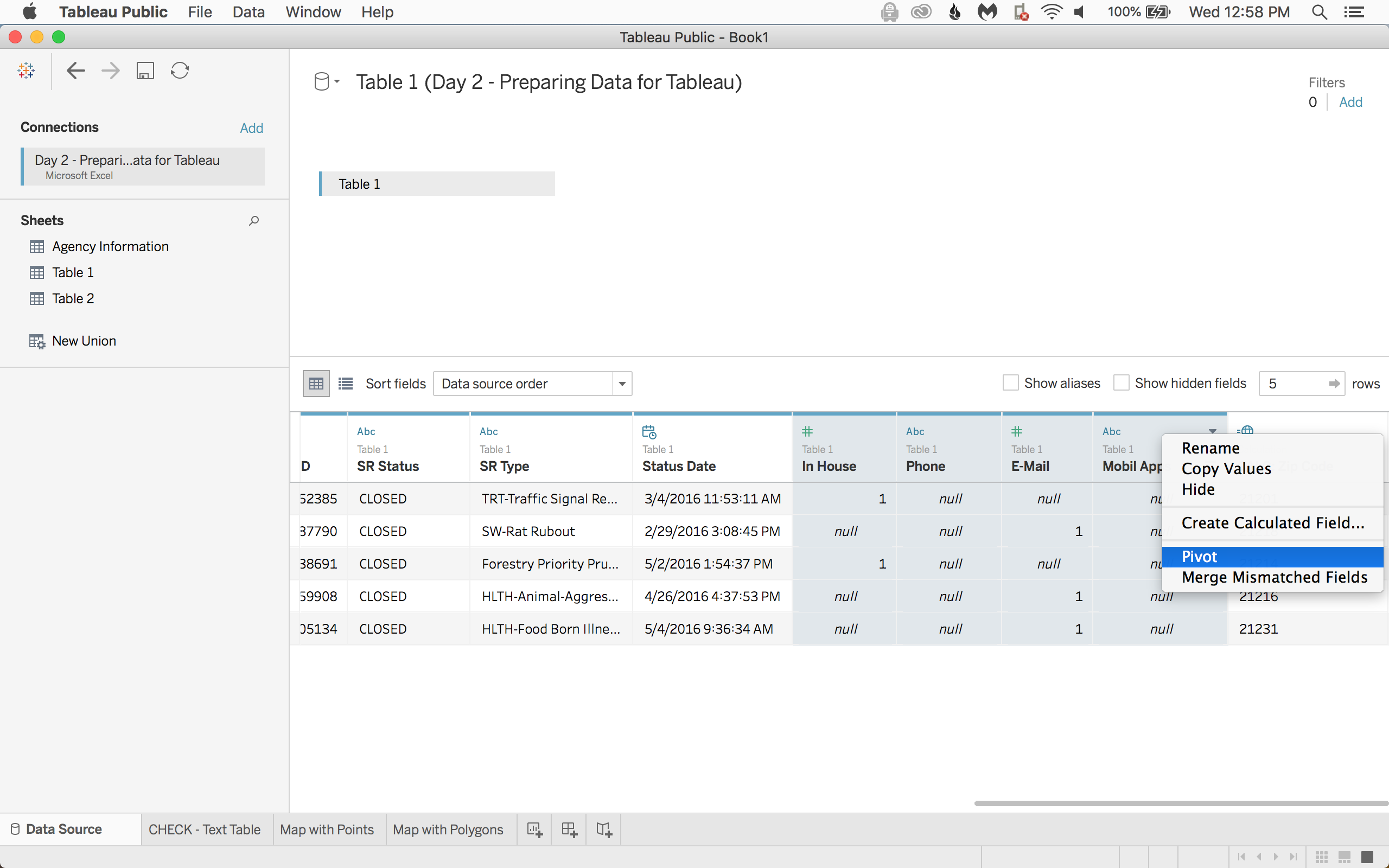Enable Show hidden fields checkbox
Viewport: 1389px width, 868px height.
pos(1121,383)
